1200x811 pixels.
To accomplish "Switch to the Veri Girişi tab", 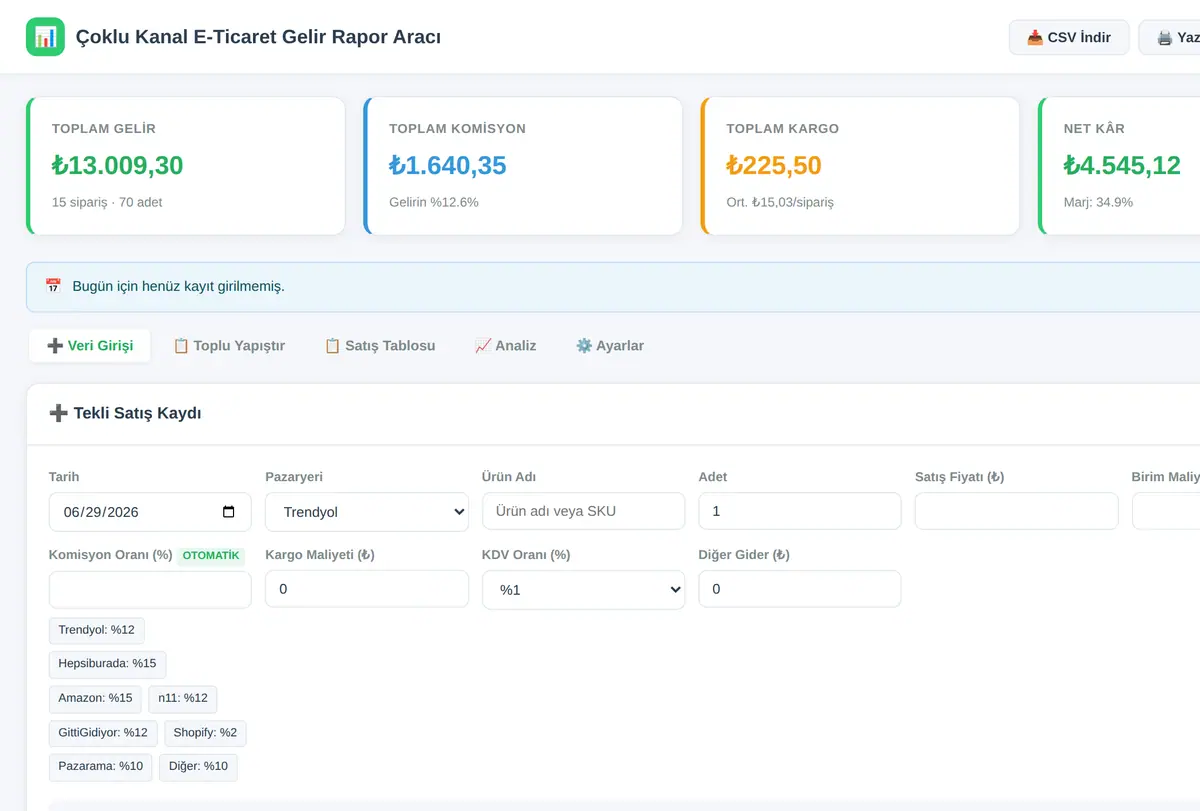I will point(90,346).
